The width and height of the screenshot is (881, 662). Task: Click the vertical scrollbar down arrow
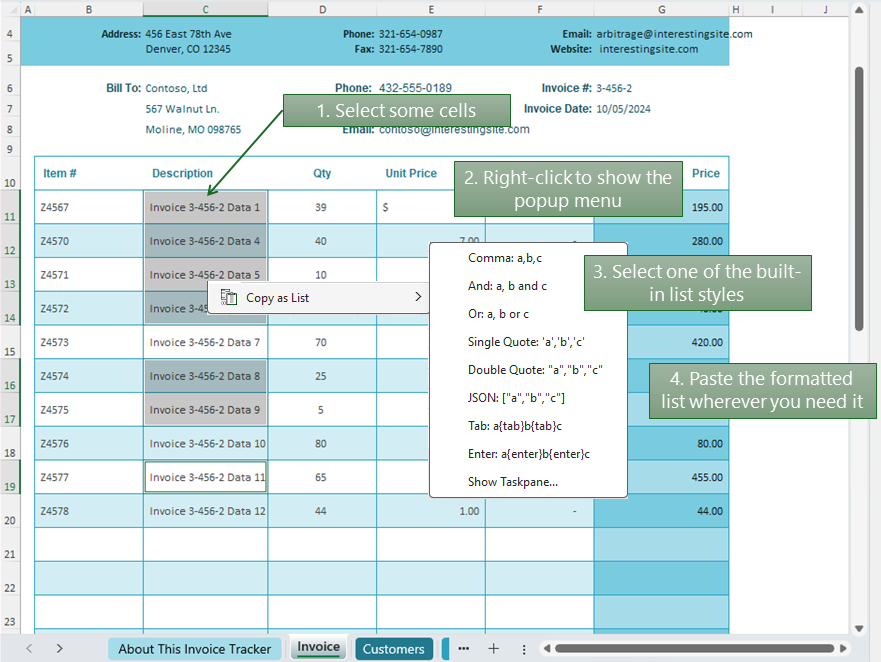(x=858, y=628)
